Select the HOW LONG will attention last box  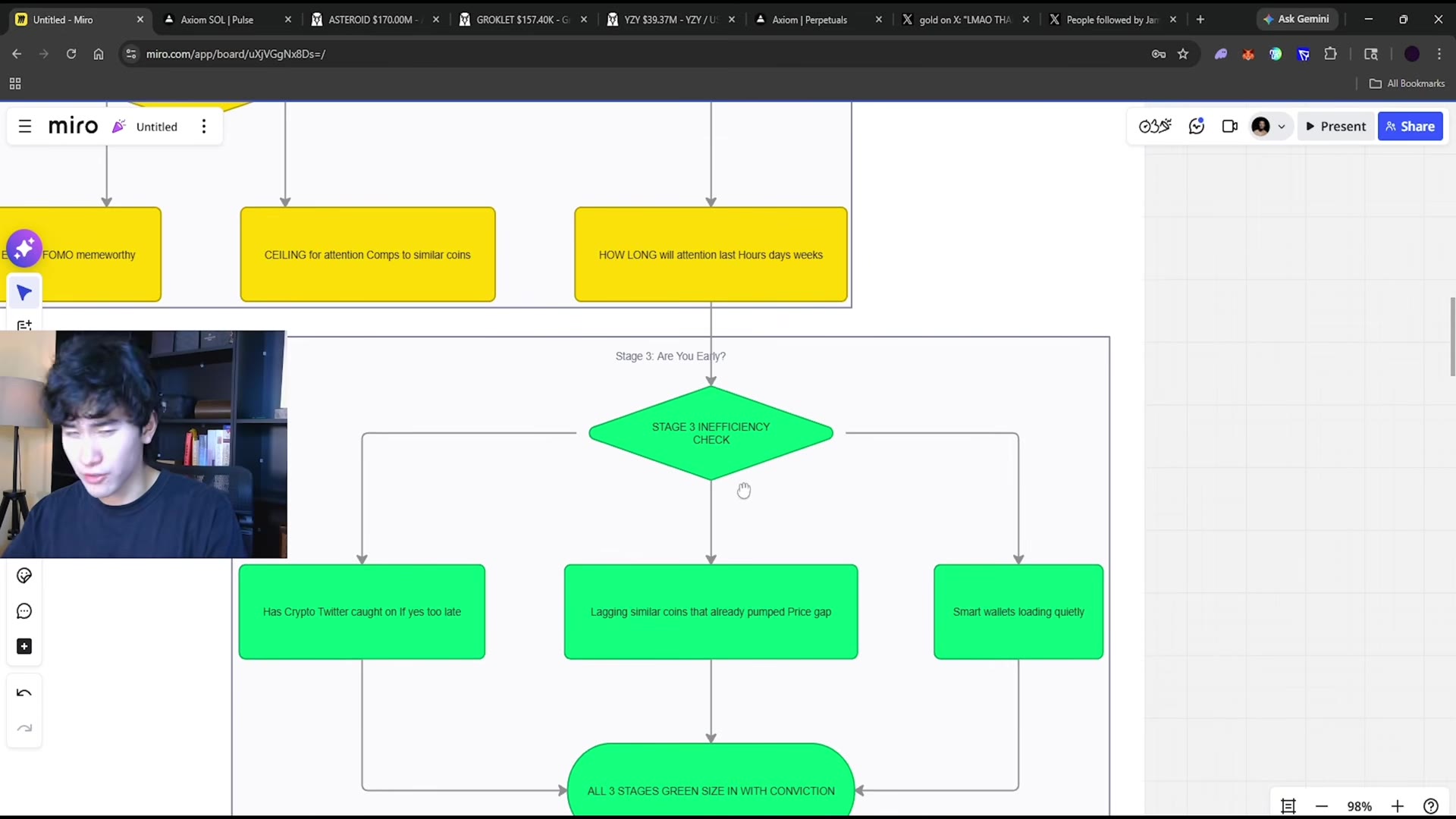pyautogui.click(x=711, y=255)
